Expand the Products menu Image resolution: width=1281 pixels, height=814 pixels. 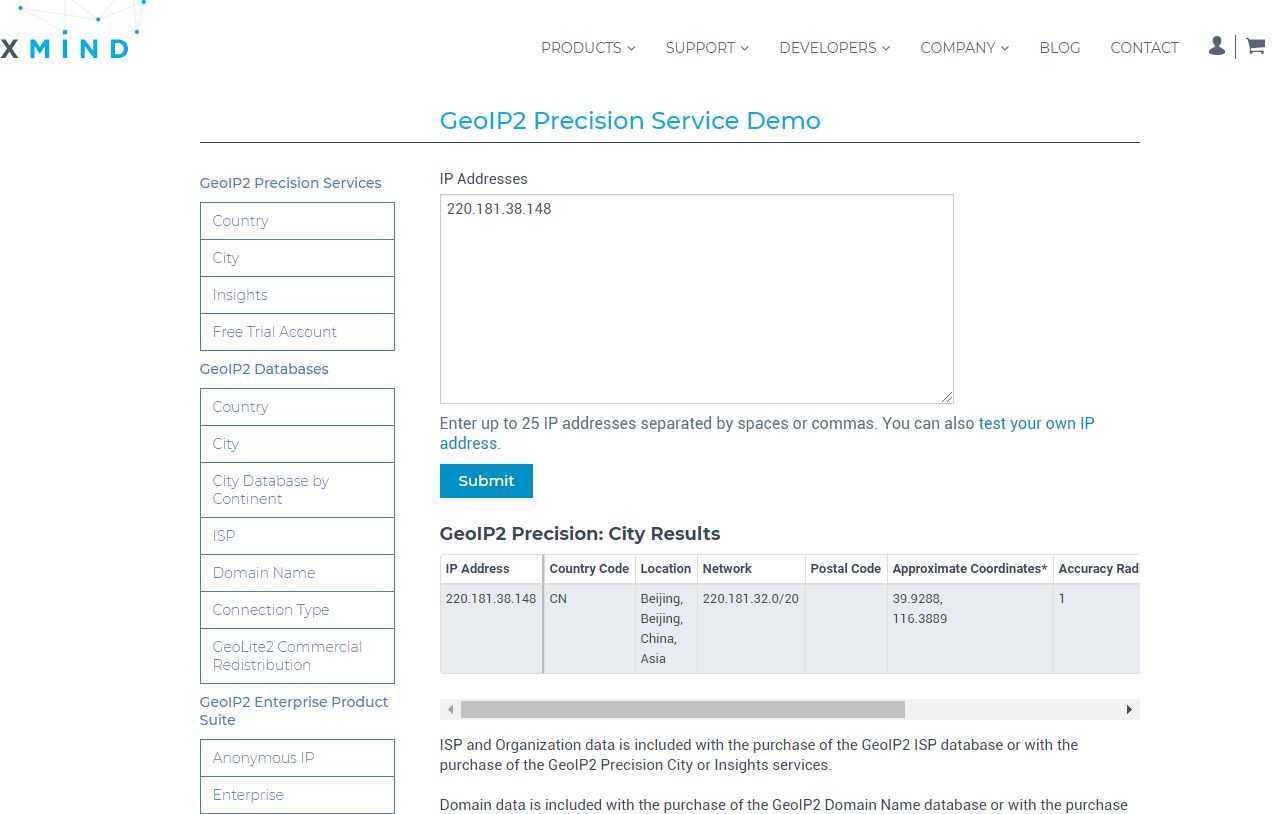tap(588, 48)
